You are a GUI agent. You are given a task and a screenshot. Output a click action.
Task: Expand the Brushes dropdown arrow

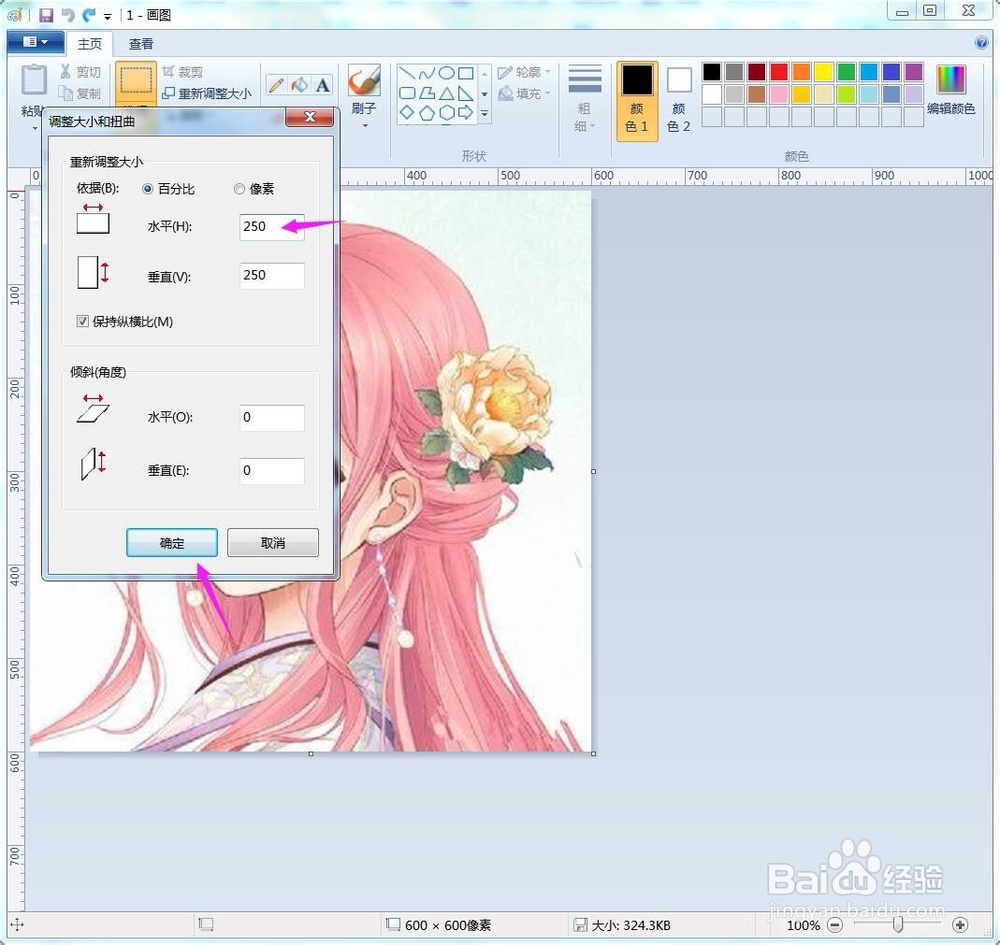365,126
